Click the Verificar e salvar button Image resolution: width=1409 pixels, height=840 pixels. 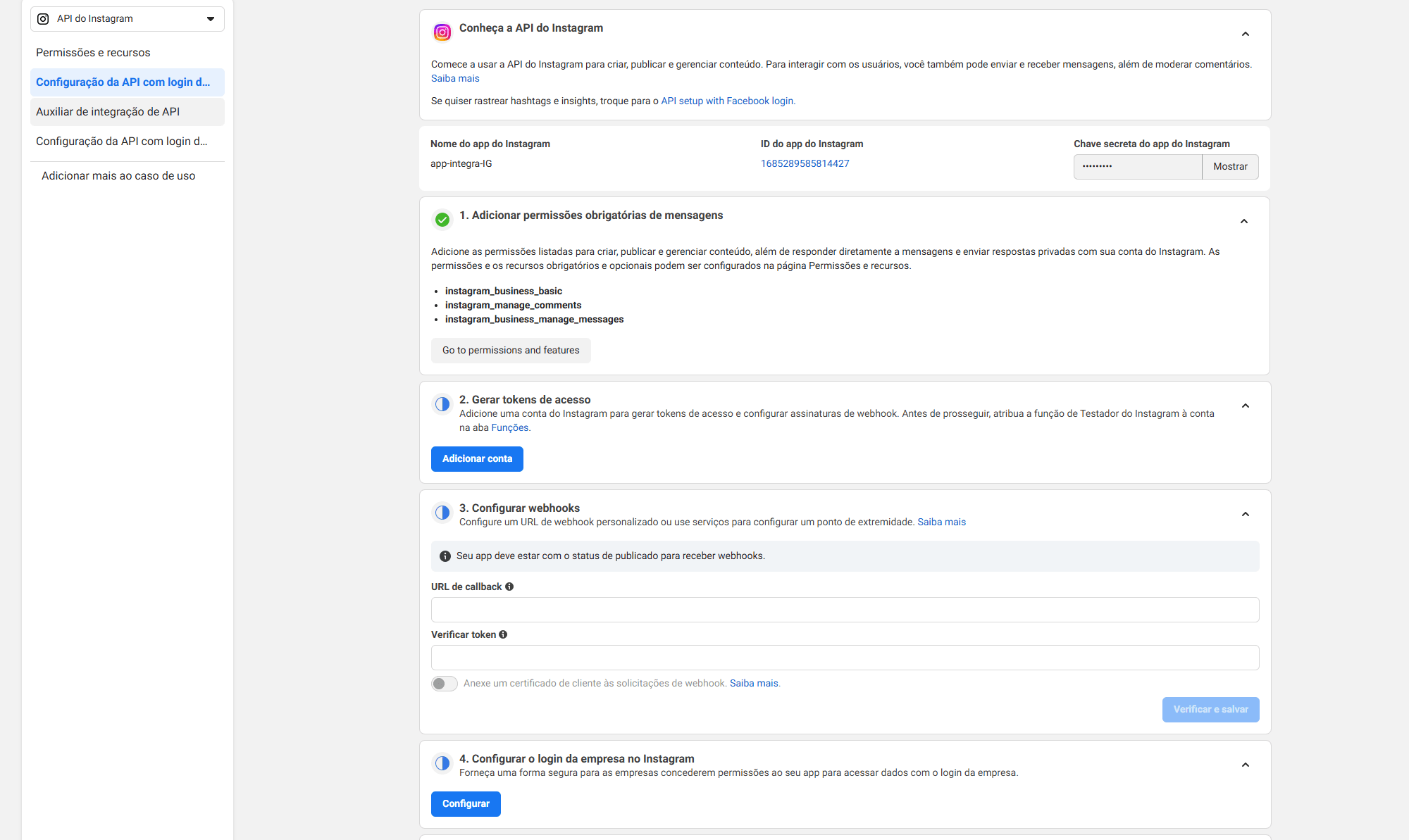click(1210, 710)
